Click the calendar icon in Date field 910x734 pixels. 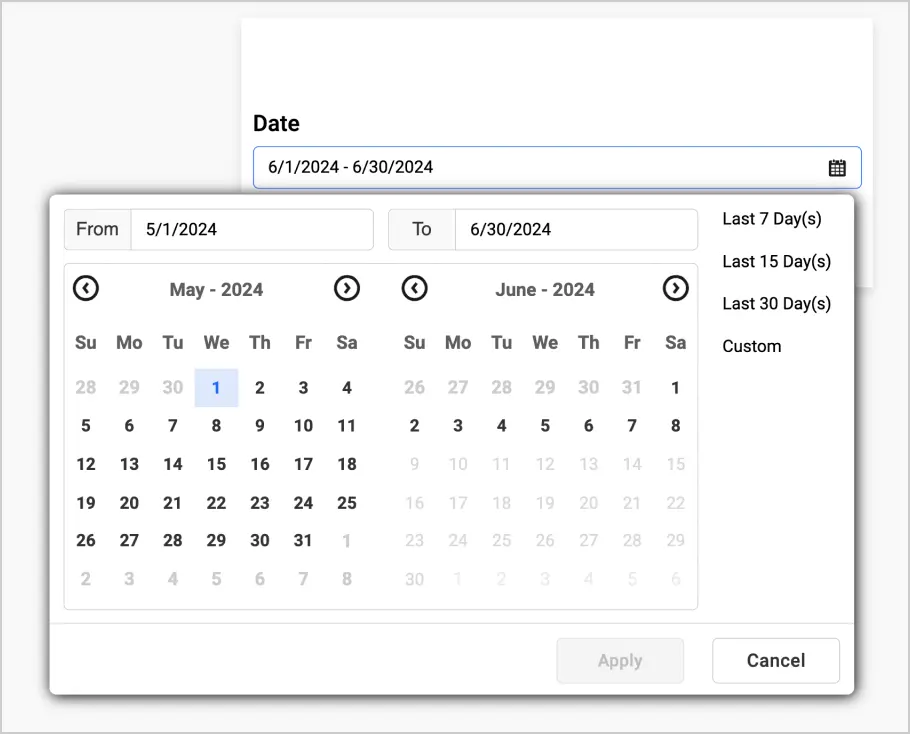pos(837,168)
